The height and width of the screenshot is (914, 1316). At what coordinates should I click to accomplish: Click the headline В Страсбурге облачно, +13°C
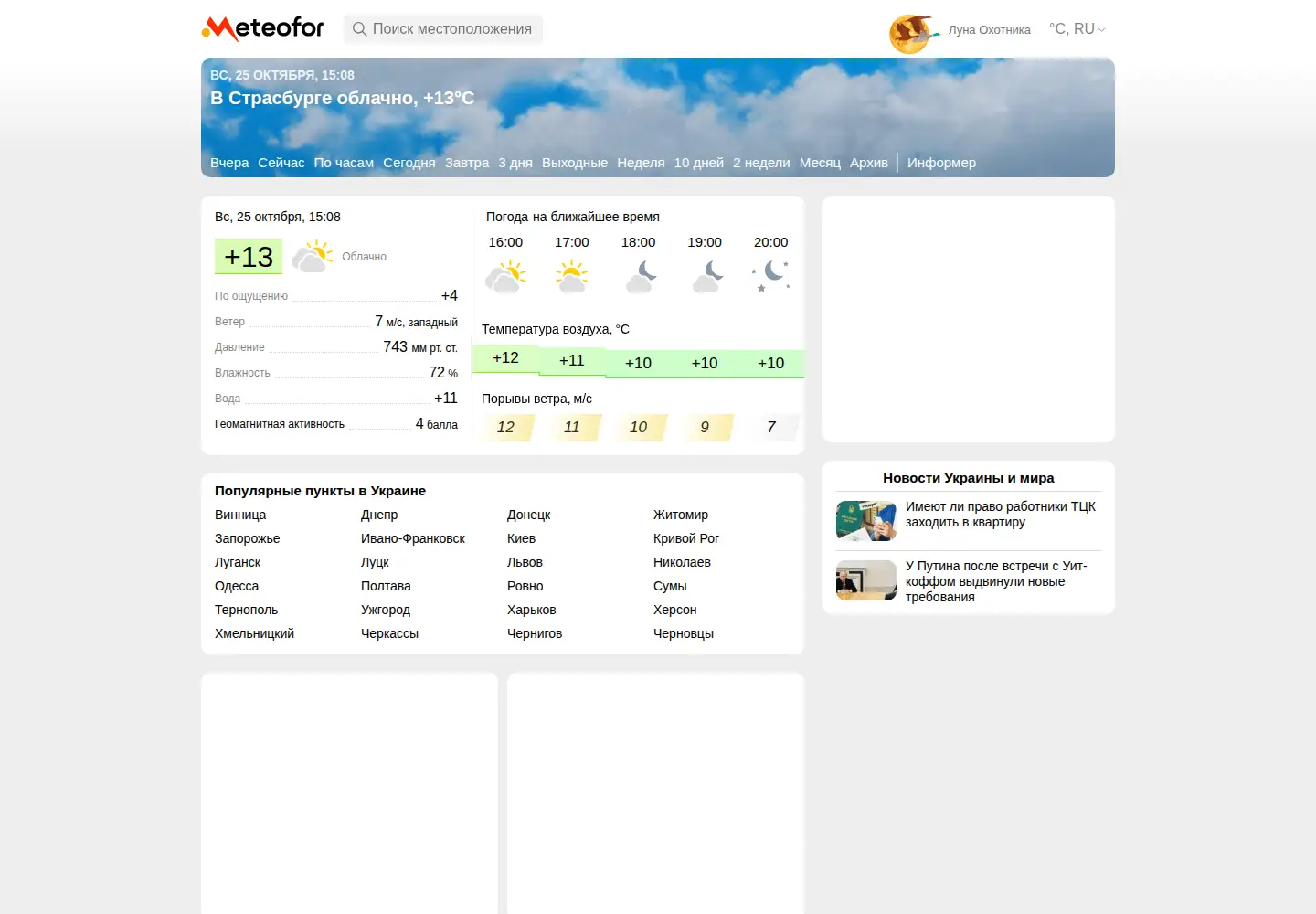(x=343, y=98)
